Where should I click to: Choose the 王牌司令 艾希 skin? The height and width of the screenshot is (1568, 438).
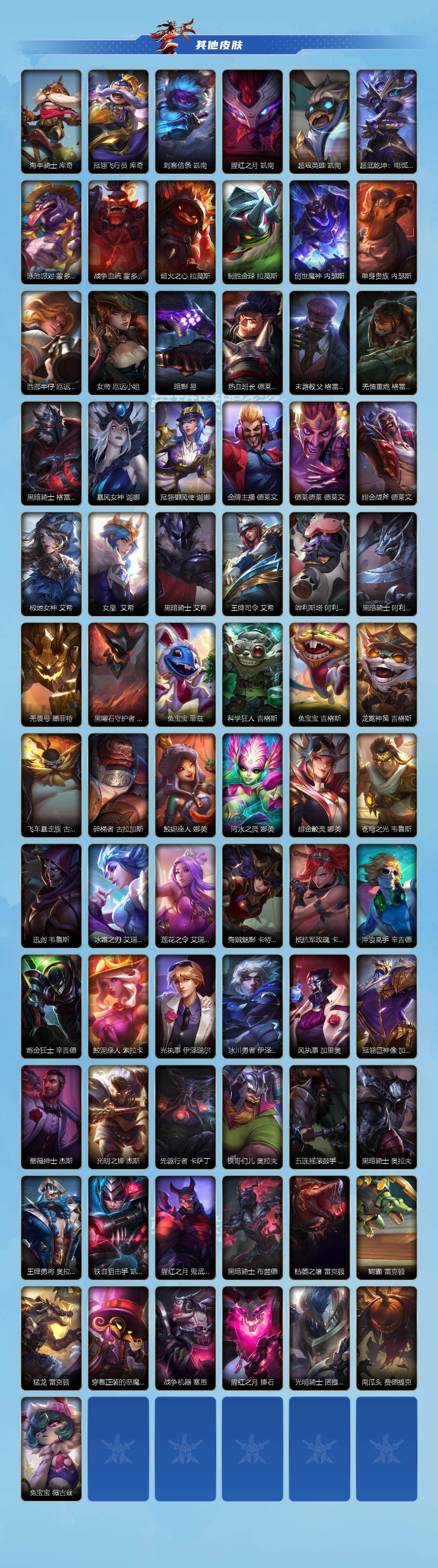pyautogui.click(x=253, y=564)
